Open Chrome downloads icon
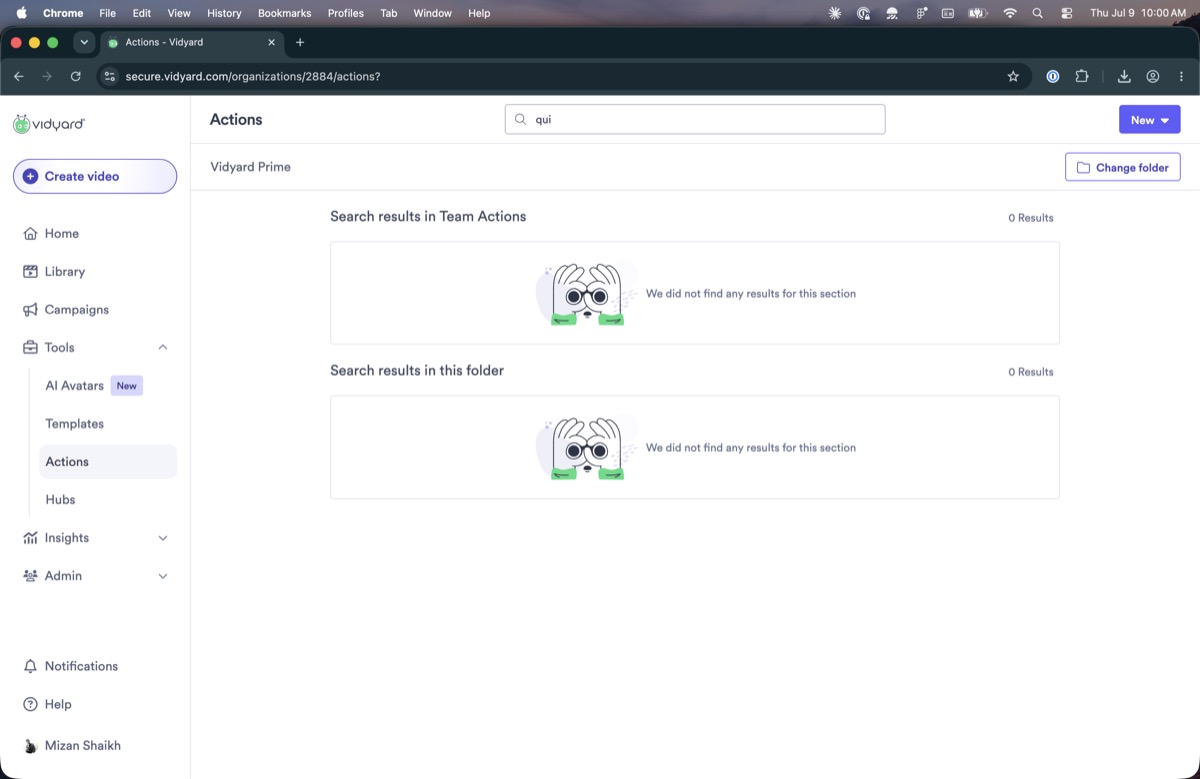 pos(1124,76)
